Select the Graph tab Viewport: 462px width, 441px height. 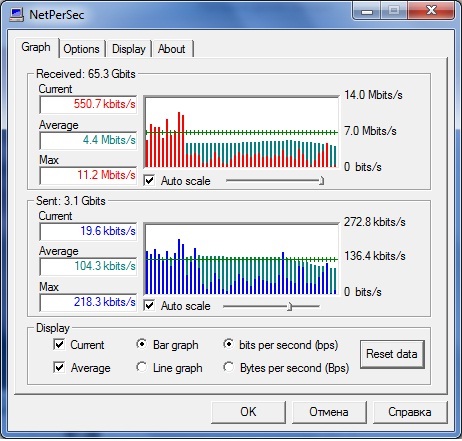(x=36, y=47)
